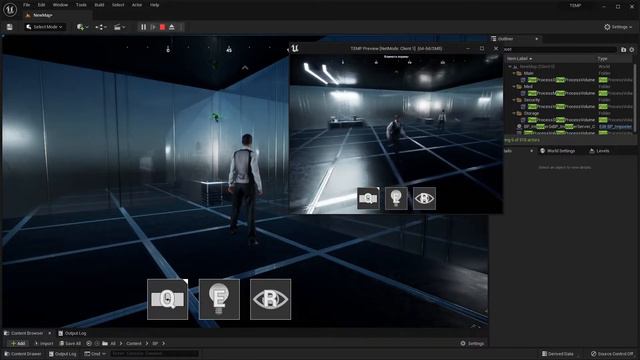This screenshot has height=360, width=640.
Task: Open the File menu
Action: [27, 5]
